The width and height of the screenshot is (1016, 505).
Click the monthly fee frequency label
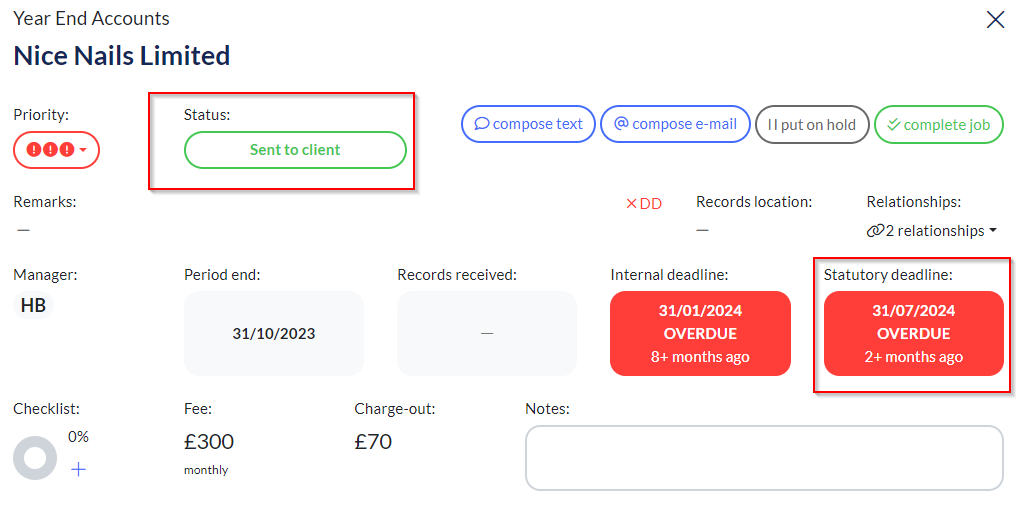[206, 471]
